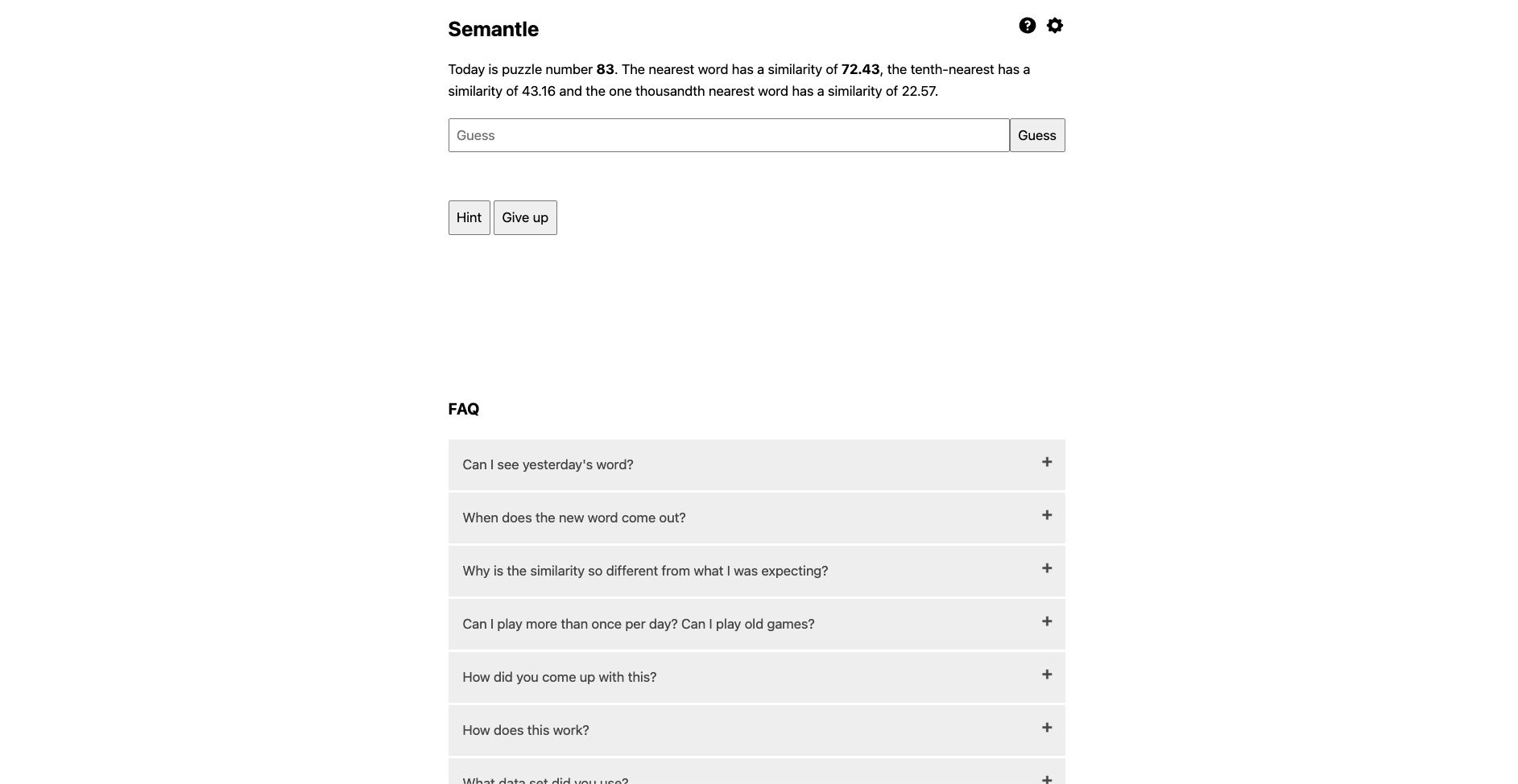Screen dimensions: 1518x784
Task: Show the "How did you come up with this?" answer
Action: coord(756,677)
